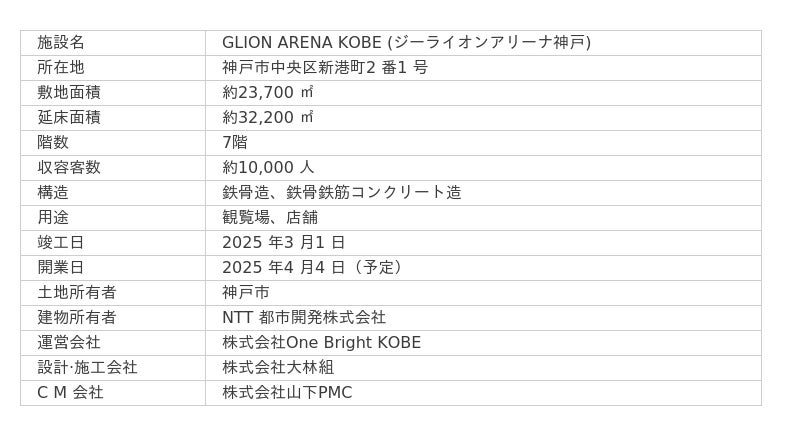
Task: Click the opening date 2025 年4 月4 日（予定）
Action: coord(315,267)
